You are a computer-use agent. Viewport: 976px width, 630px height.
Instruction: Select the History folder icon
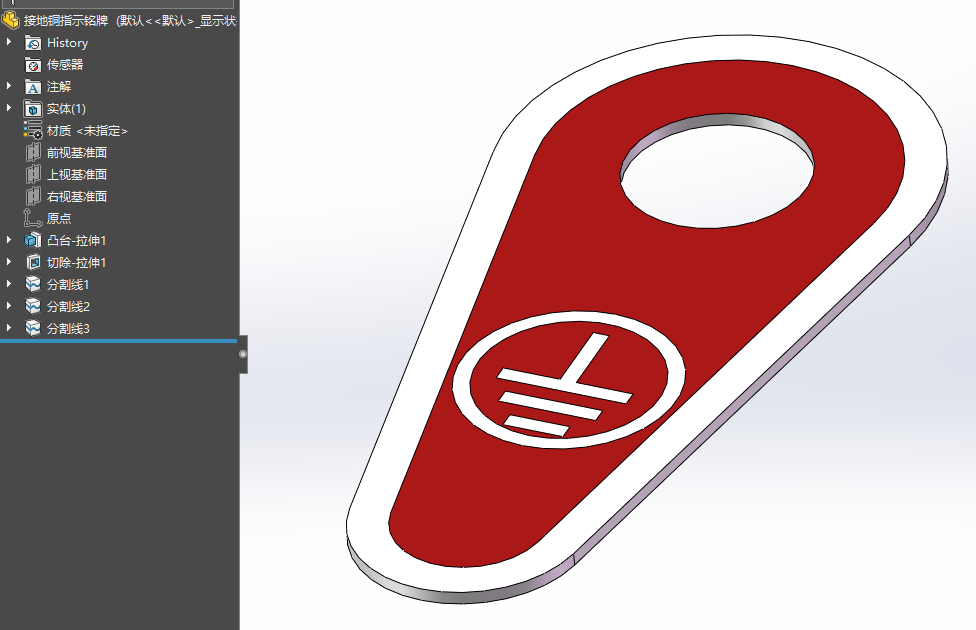pos(33,43)
